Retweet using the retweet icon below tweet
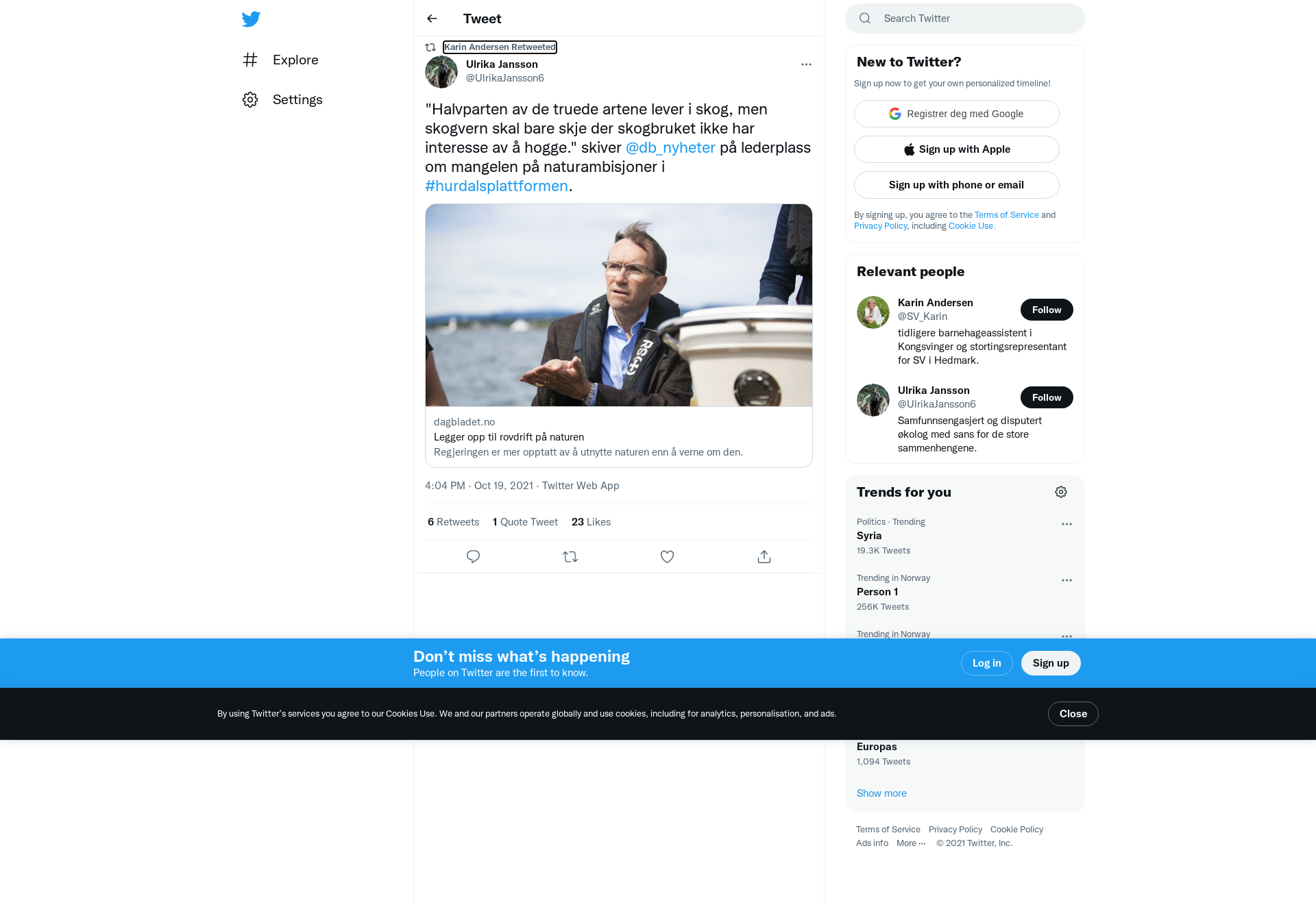Viewport: 1316px width, 905px height. click(570, 556)
